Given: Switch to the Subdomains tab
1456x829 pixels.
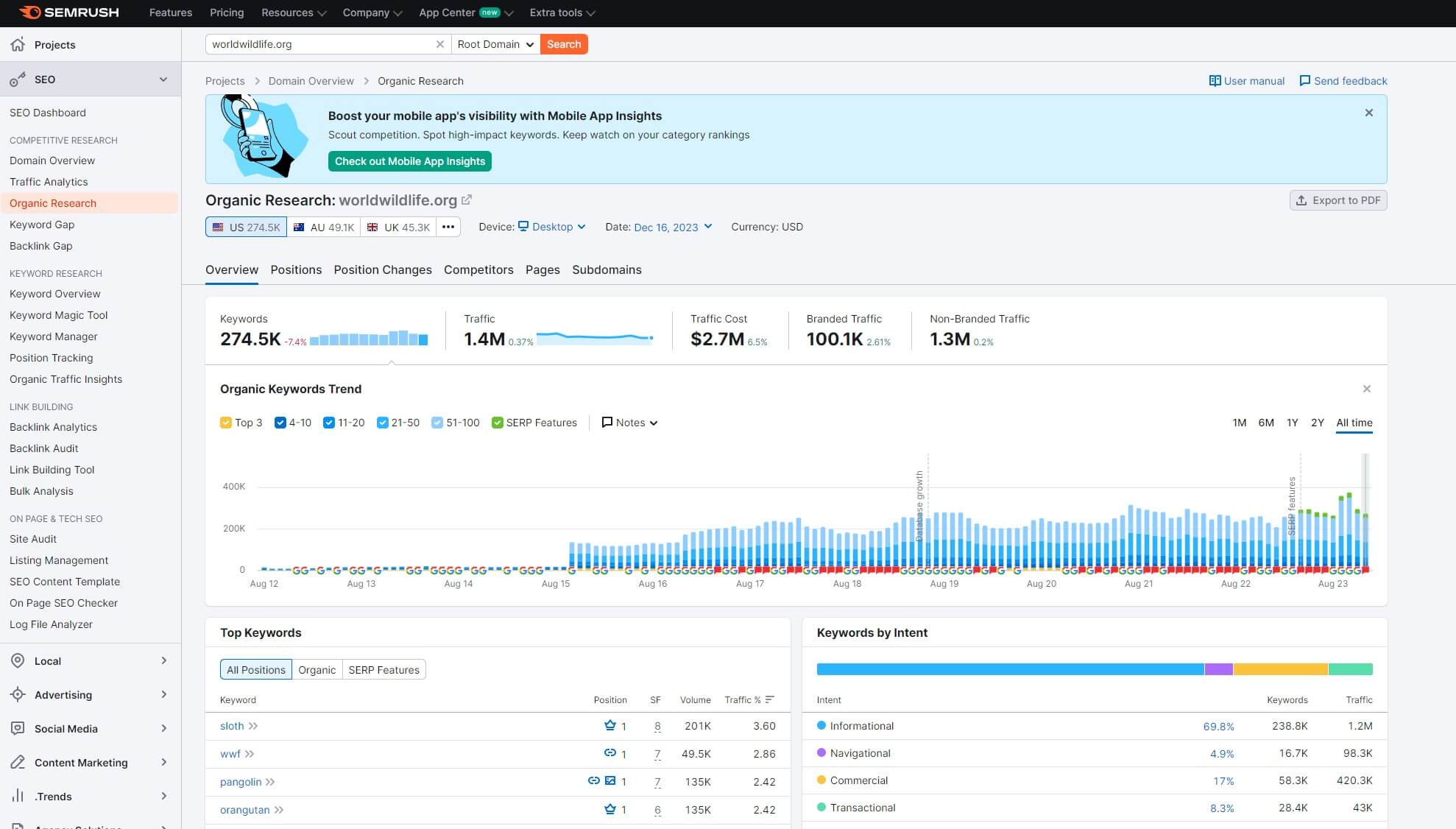Looking at the screenshot, I should point(607,269).
